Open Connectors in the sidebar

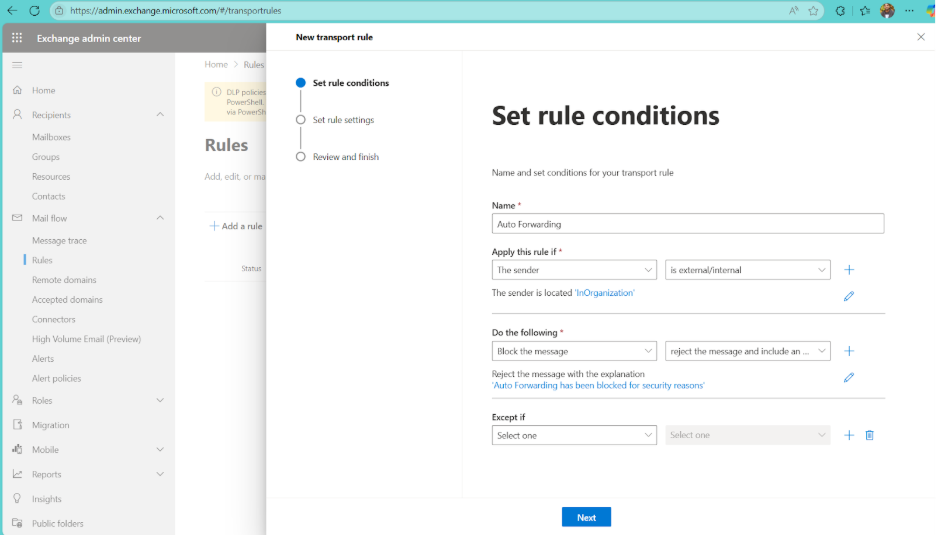54,319
